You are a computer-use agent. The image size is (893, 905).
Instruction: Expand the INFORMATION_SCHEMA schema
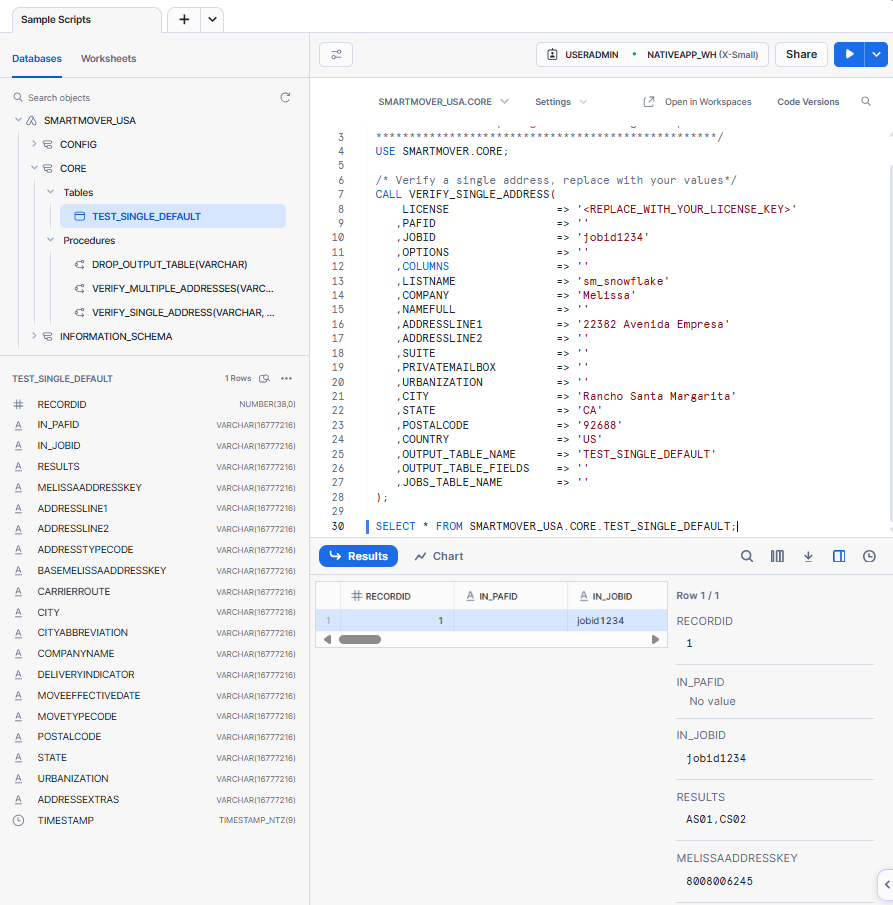point(34,336)
